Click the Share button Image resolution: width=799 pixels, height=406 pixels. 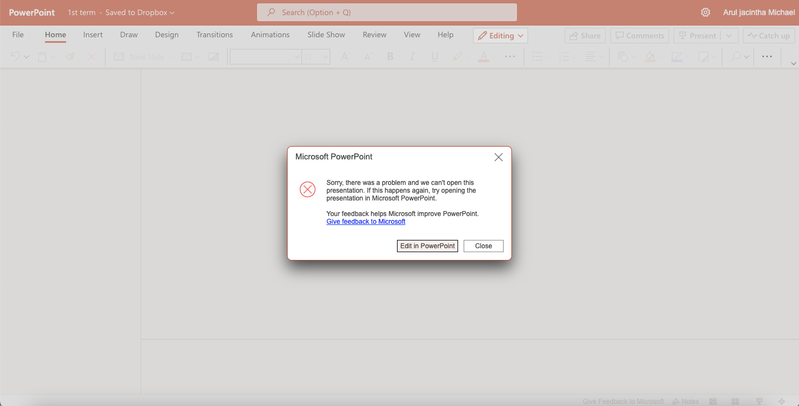[x=585, y=36]
